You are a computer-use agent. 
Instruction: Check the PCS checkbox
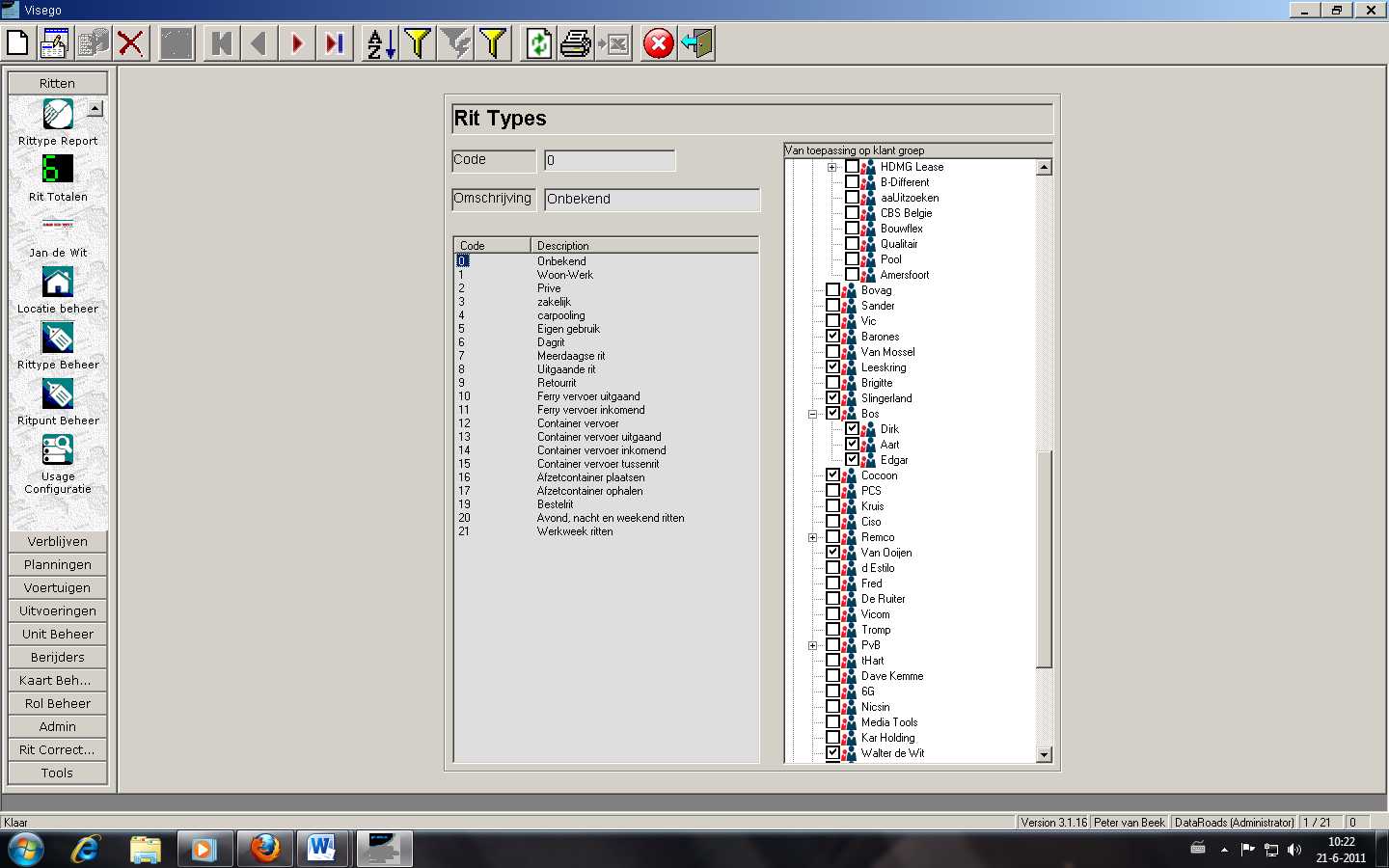coord(832,491)
